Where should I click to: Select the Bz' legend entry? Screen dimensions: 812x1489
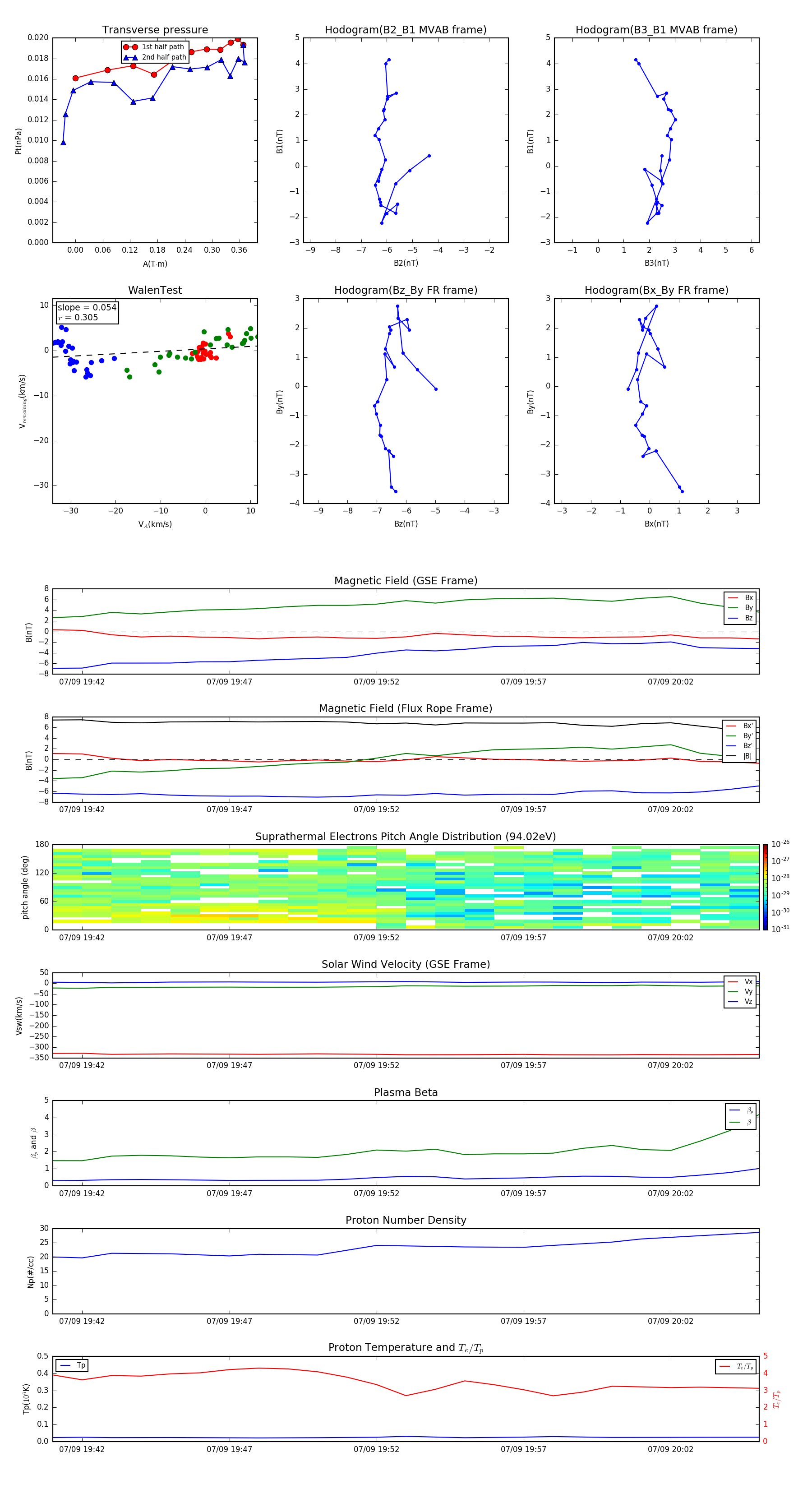[740, 746]
